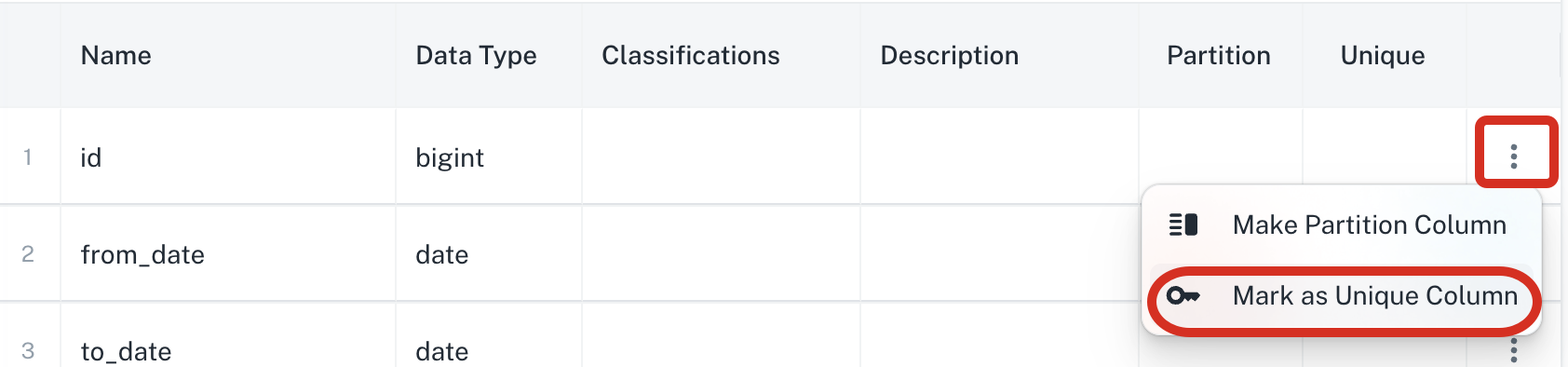Click the Name column header
The image size is (1568, 367).
click(116, 55)
